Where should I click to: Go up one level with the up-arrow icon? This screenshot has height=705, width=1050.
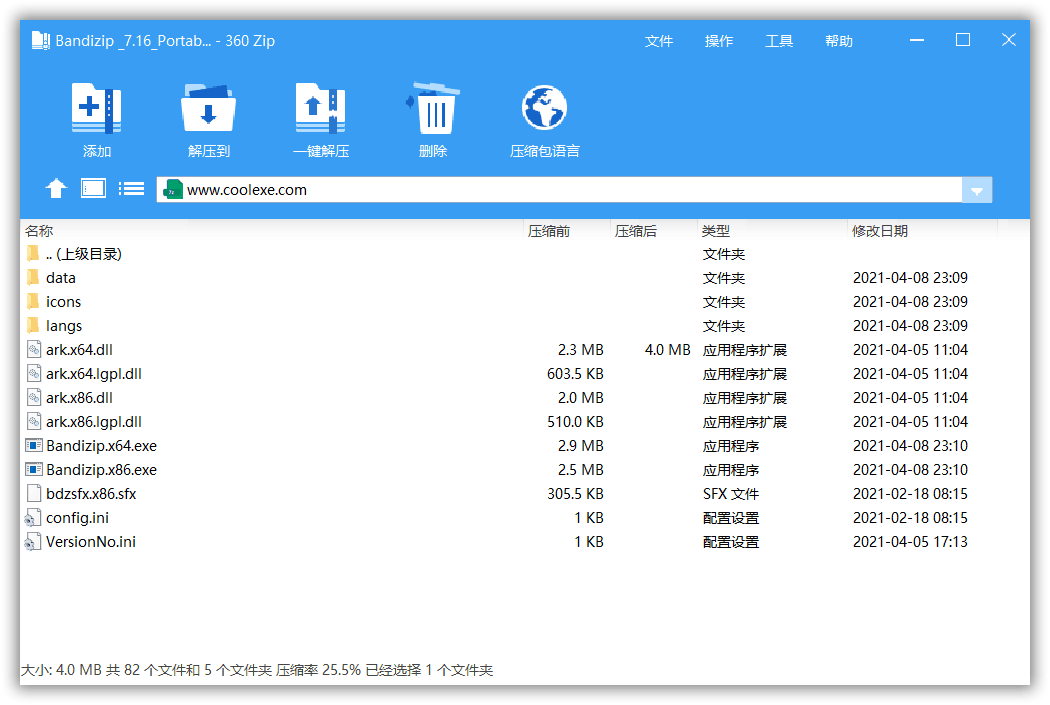[x=56, y=189]
